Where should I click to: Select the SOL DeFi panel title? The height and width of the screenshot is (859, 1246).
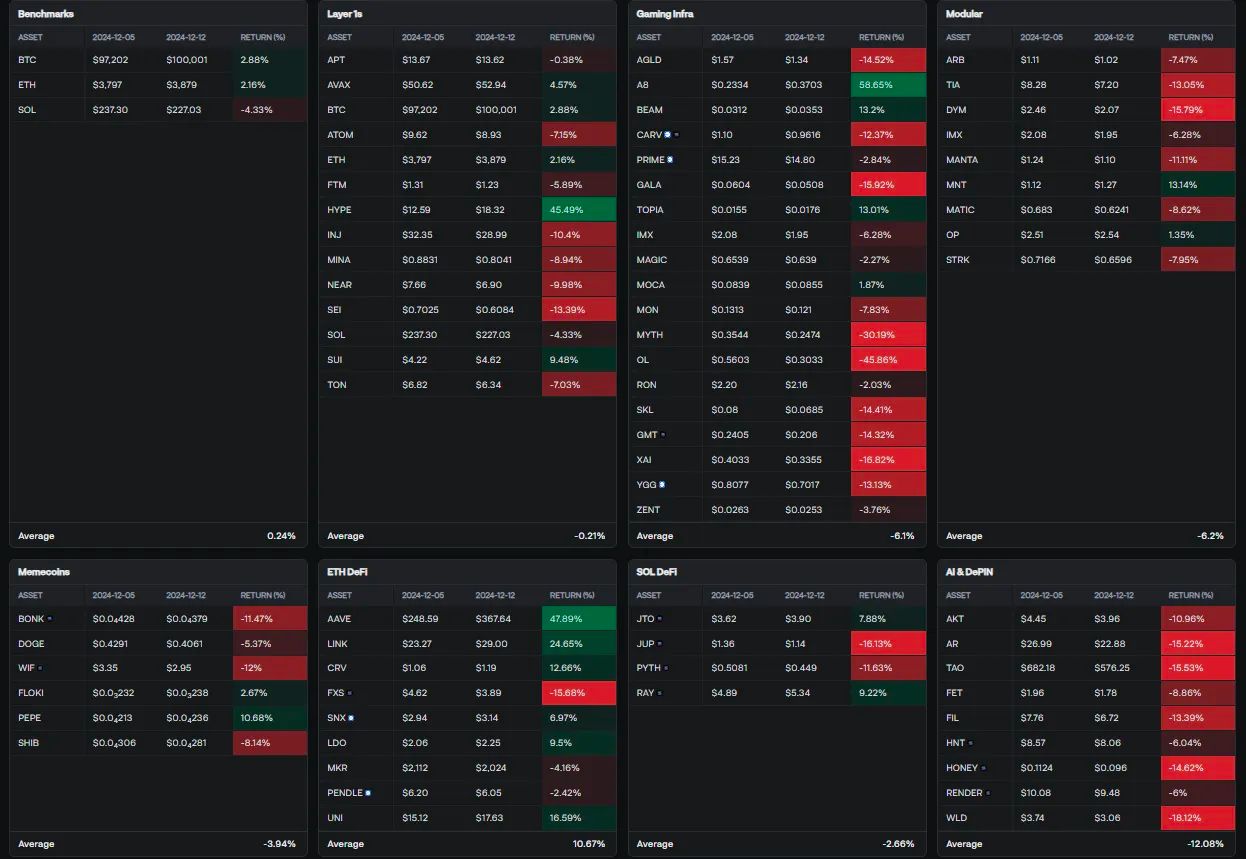pos(659,572)
